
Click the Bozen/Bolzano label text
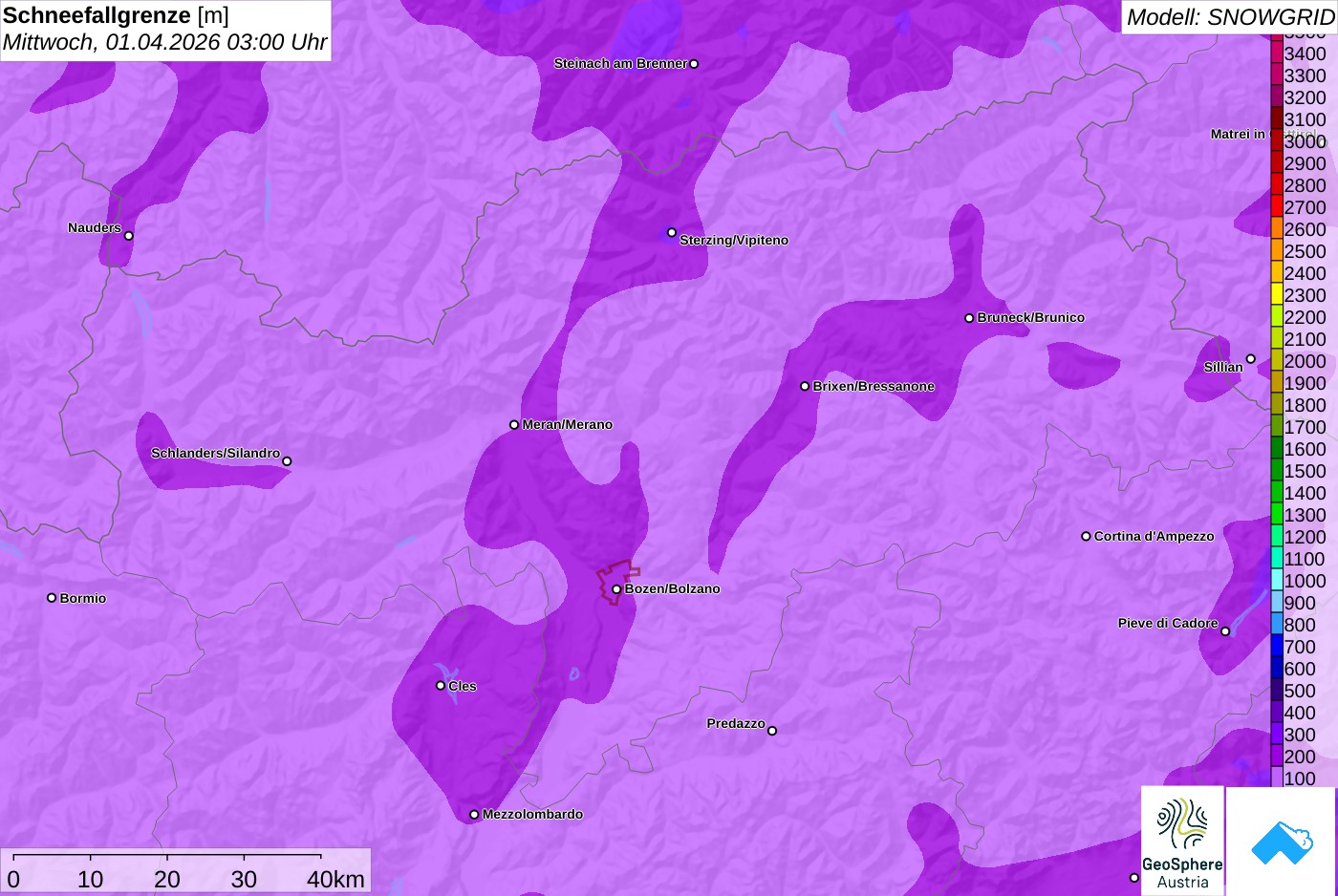pyautogui.click(x=672, y=588)
